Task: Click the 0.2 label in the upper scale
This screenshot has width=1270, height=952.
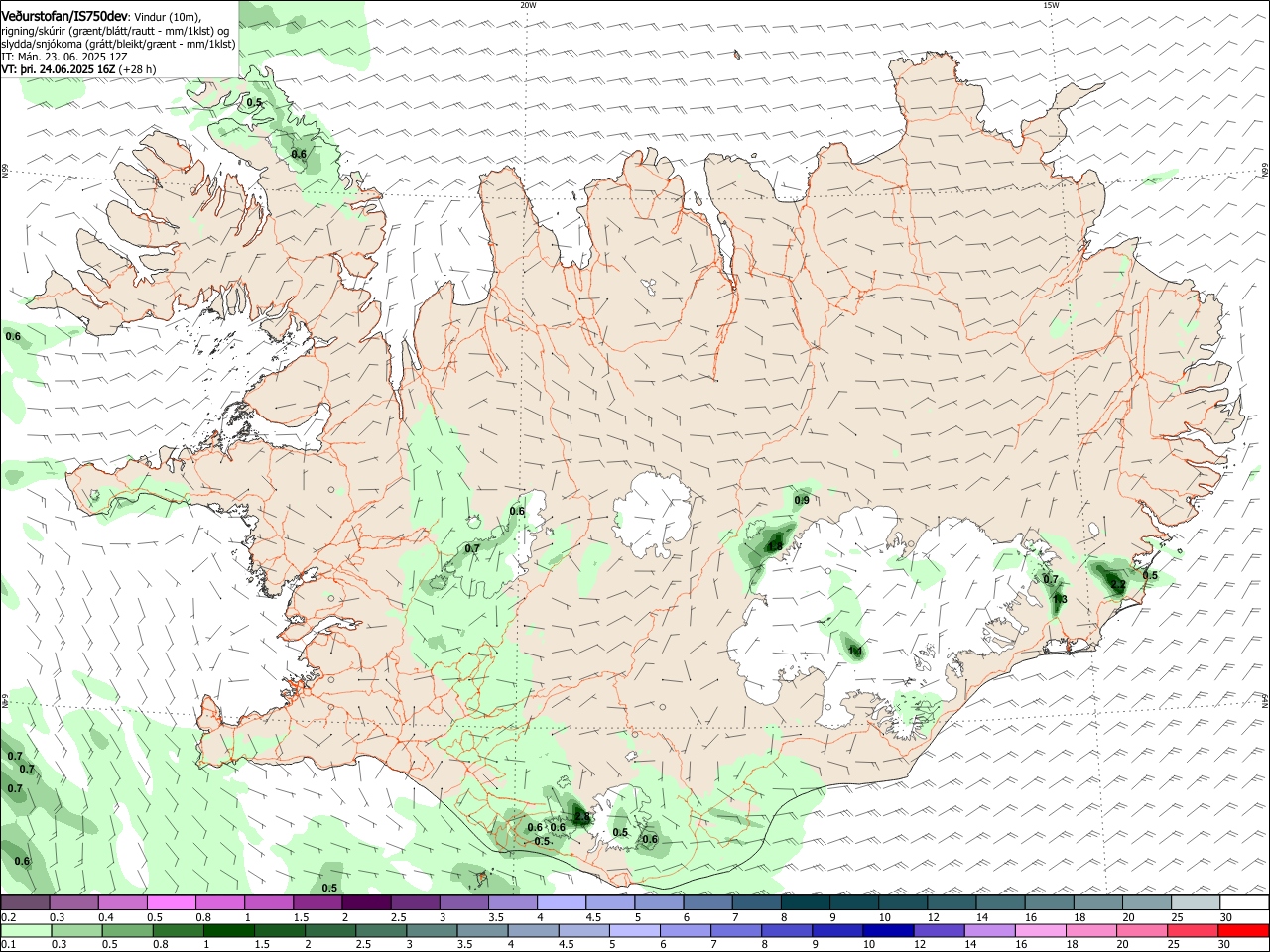Action: pos(8,917)
